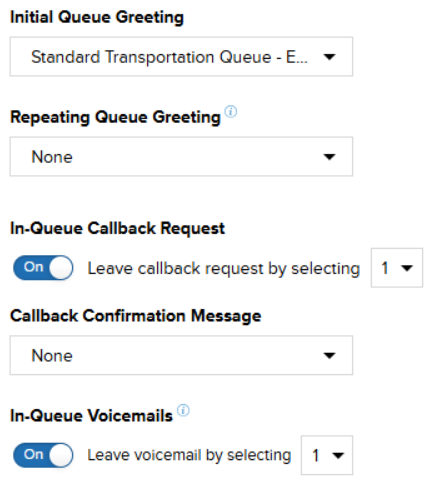The height and width of the screenshot is (487, 435).
Task: Open Standard Transportation Queue greeting dropdown
Action: click(x=181, y=57)
